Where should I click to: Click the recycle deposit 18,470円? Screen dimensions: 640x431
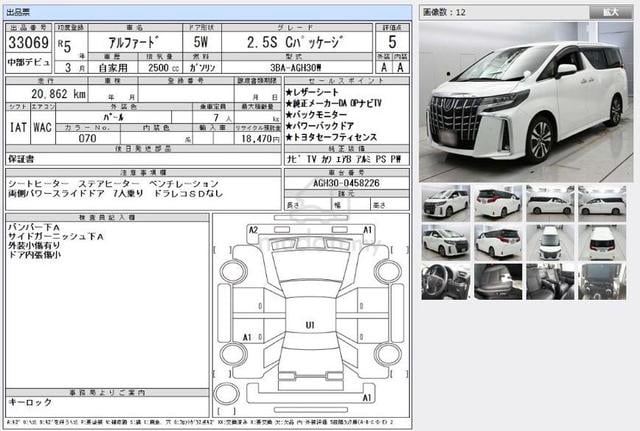[260, 139]
